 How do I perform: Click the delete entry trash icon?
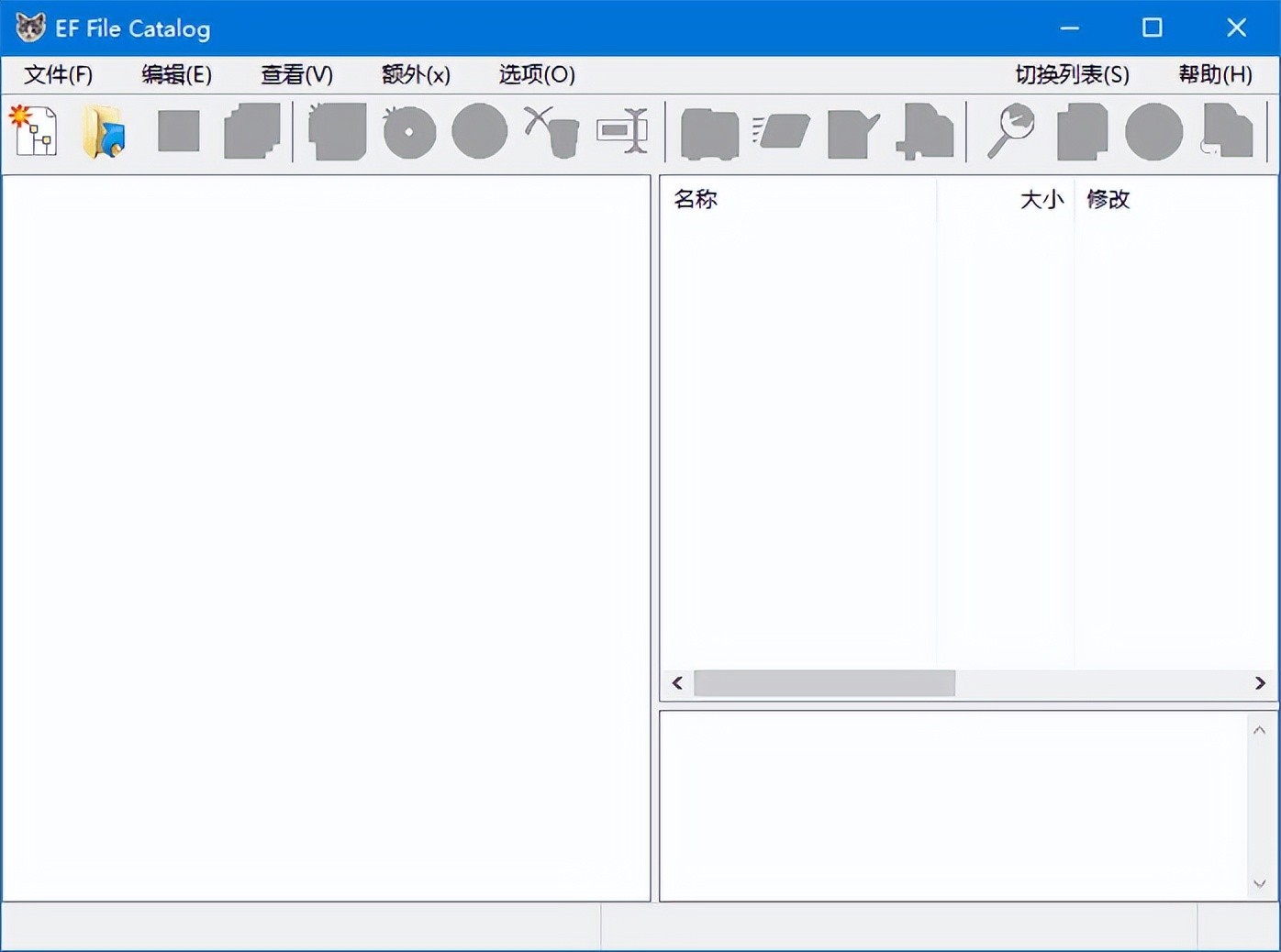pos(551,132)
